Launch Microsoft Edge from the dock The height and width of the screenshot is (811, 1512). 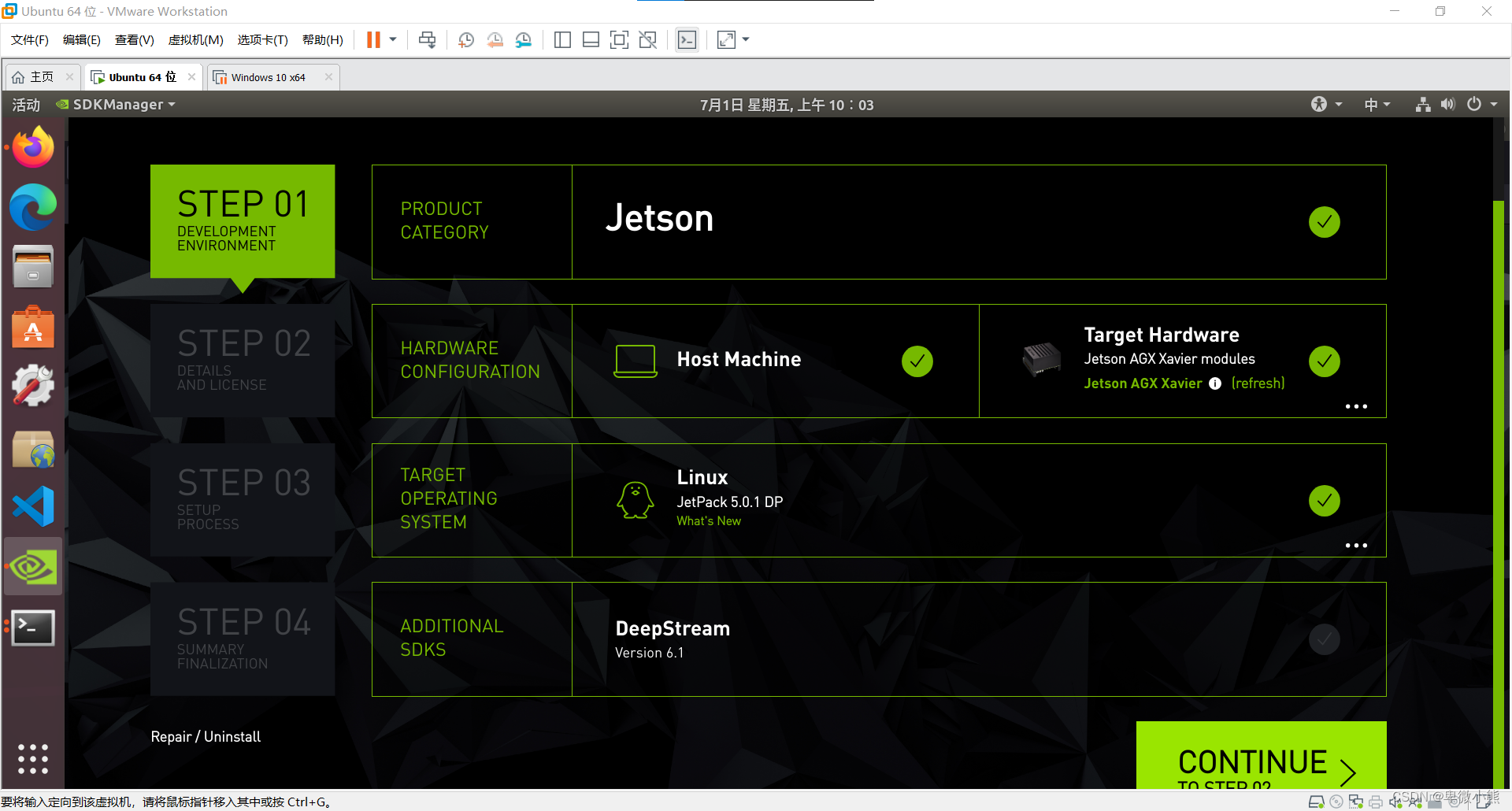click(x=33, y=207)
